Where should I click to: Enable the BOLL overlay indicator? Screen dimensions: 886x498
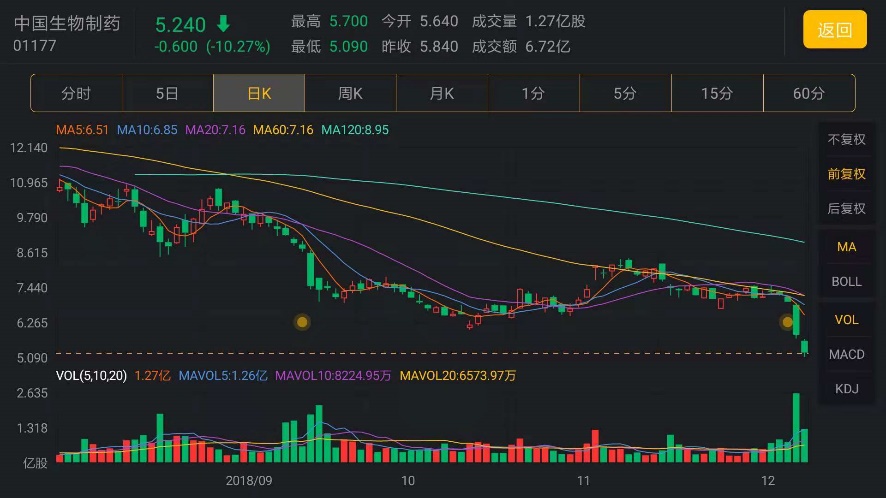coord(846,282)
